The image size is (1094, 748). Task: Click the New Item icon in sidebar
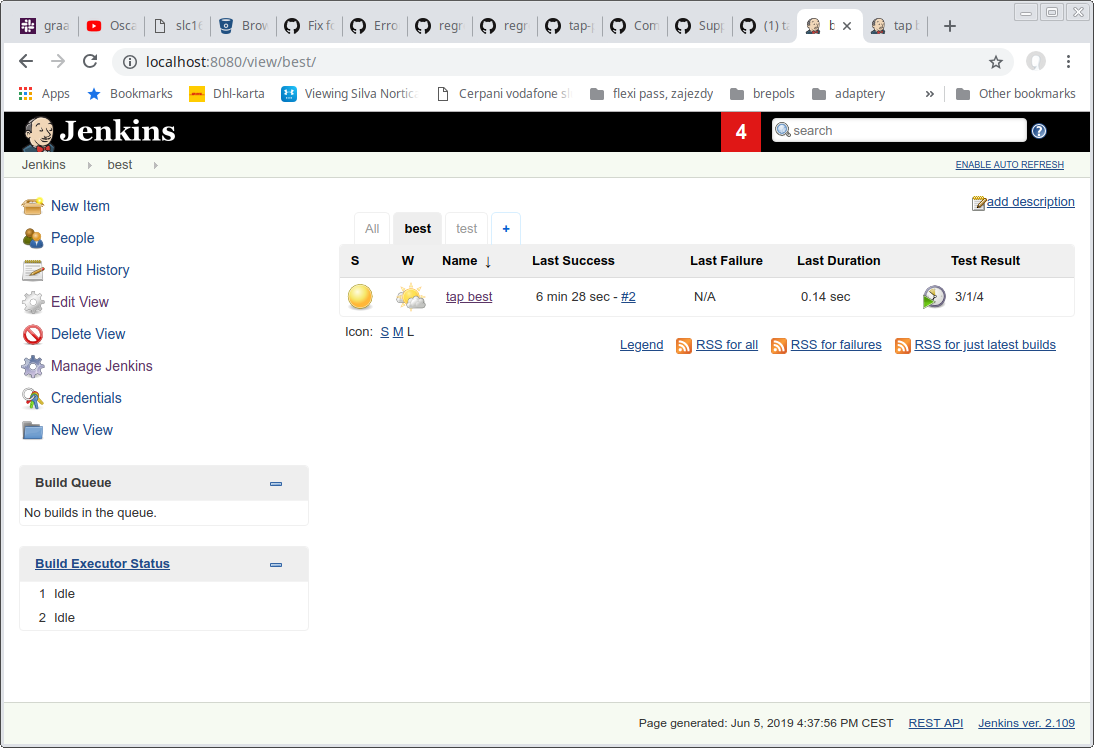(x=33, y=206)
